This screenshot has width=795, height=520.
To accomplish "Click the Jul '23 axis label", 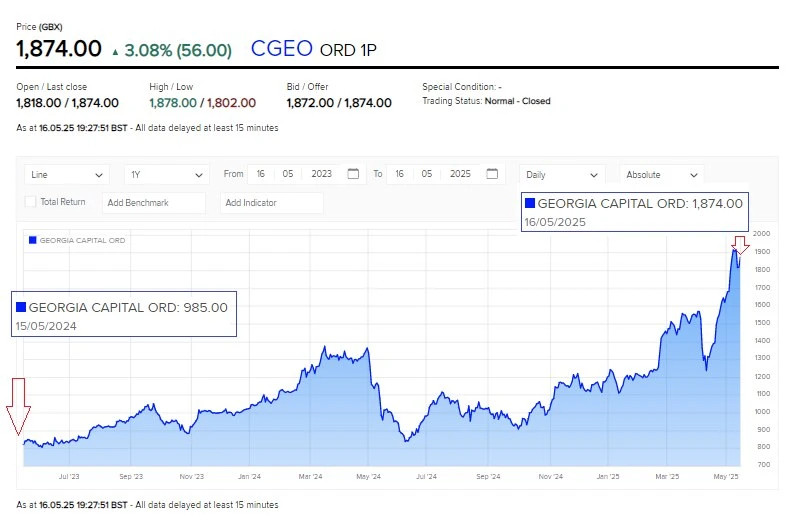I will (x=69, y=476).
